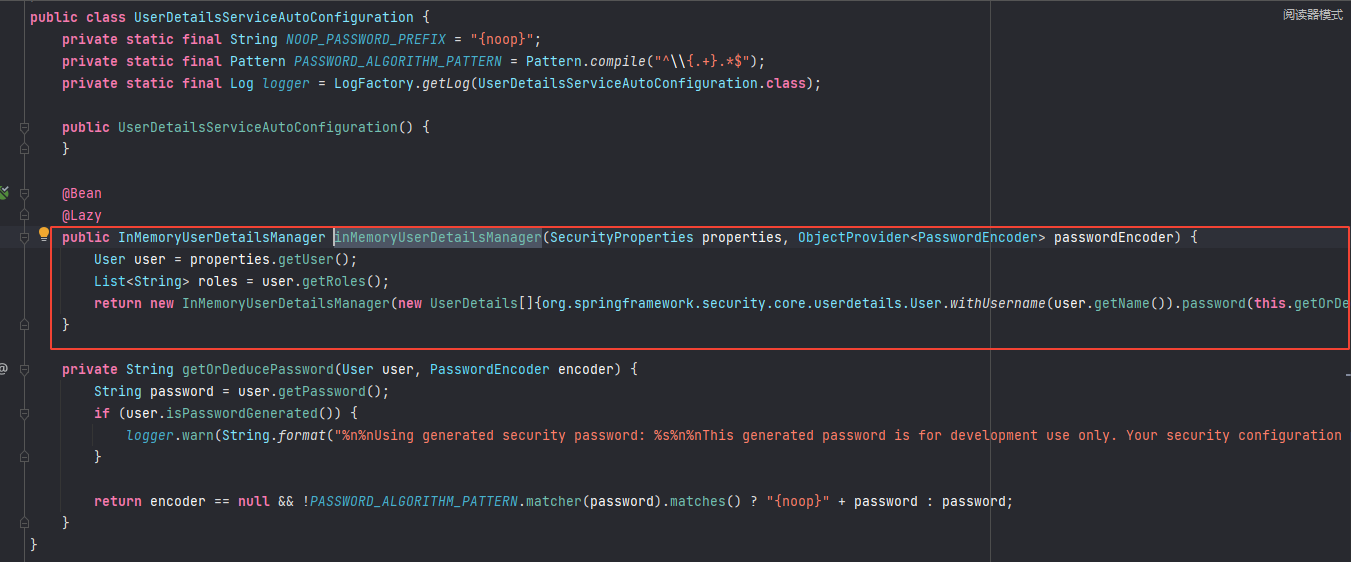This screenshot has height=562, width=1351.
Task: Collapse the getOrDeducePassword method fold marker
Action: [24, 369]
